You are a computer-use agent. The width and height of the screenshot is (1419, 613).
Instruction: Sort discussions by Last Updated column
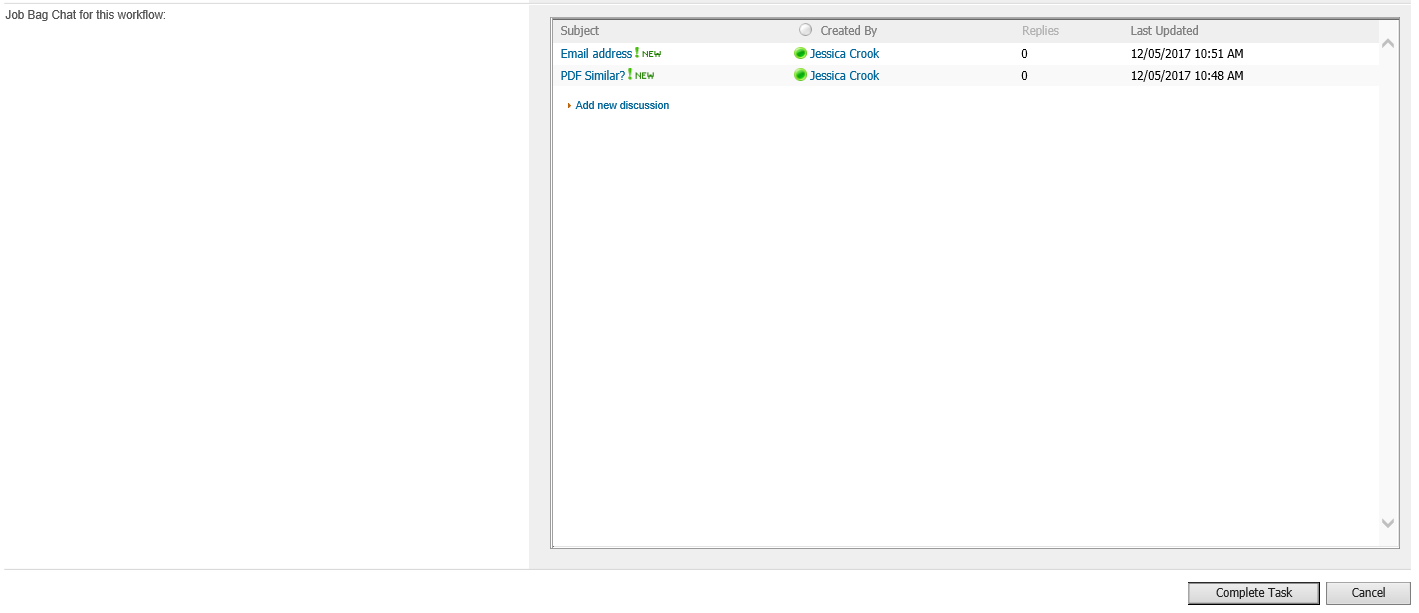pos(1164,31)
